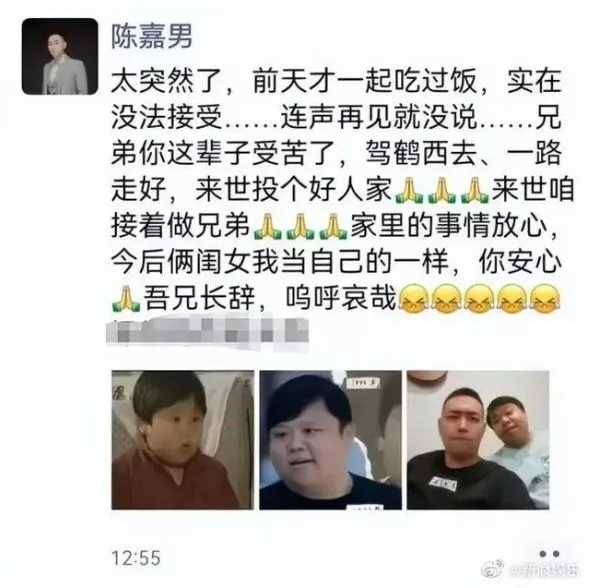The height and width of the screenshot is (588, 593).
Task: Click the praying hands emoji right after 做兄弟
Action: pyautogui.click(x=267, y=227)
